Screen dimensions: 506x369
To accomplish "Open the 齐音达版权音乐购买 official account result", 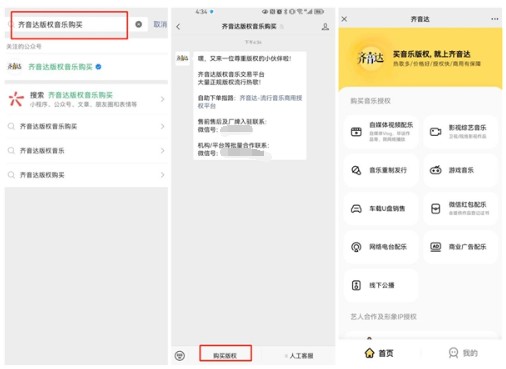I will [86, 67].
